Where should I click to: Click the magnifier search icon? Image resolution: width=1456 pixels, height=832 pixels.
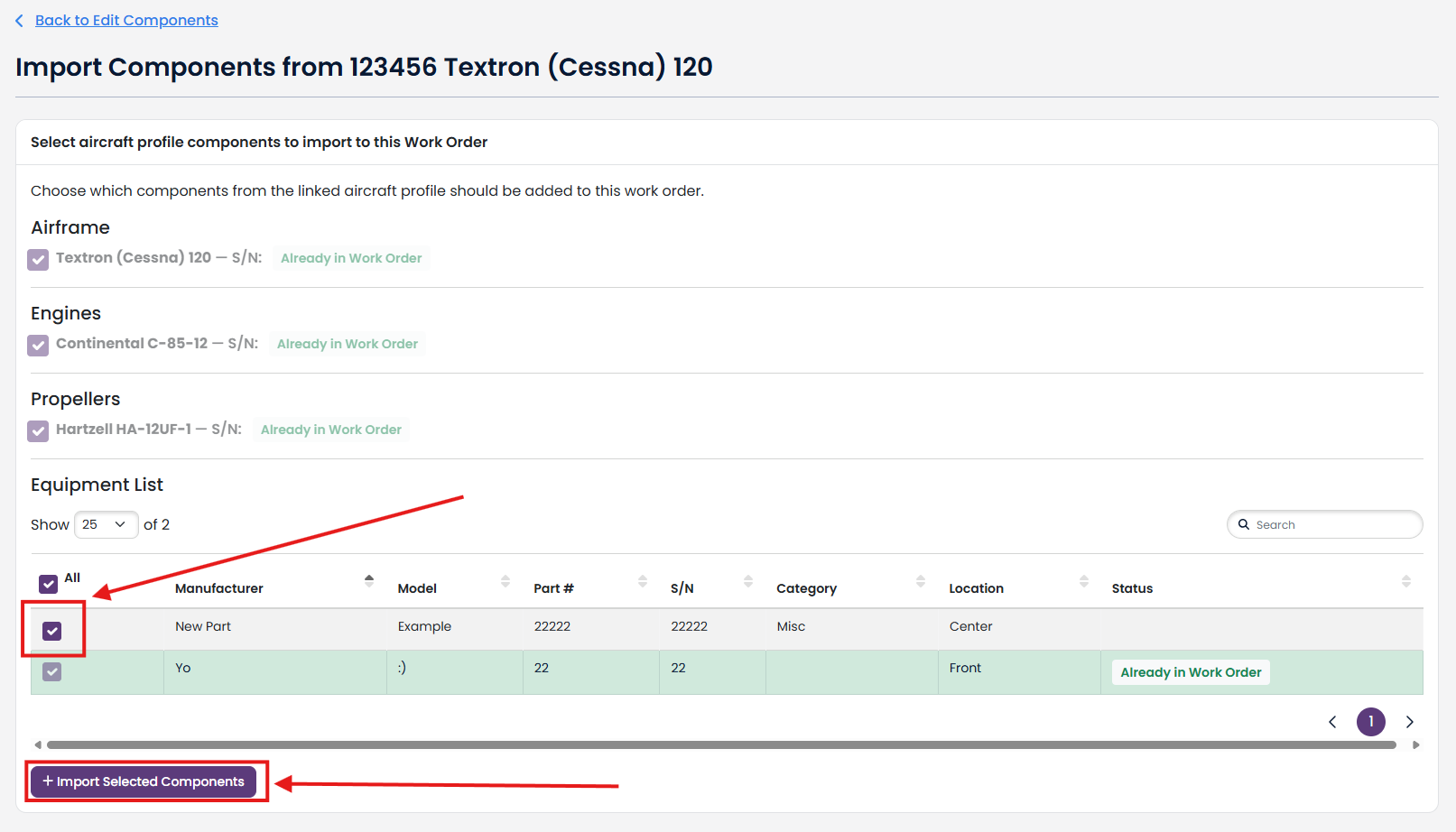(x=1244, y=524)
